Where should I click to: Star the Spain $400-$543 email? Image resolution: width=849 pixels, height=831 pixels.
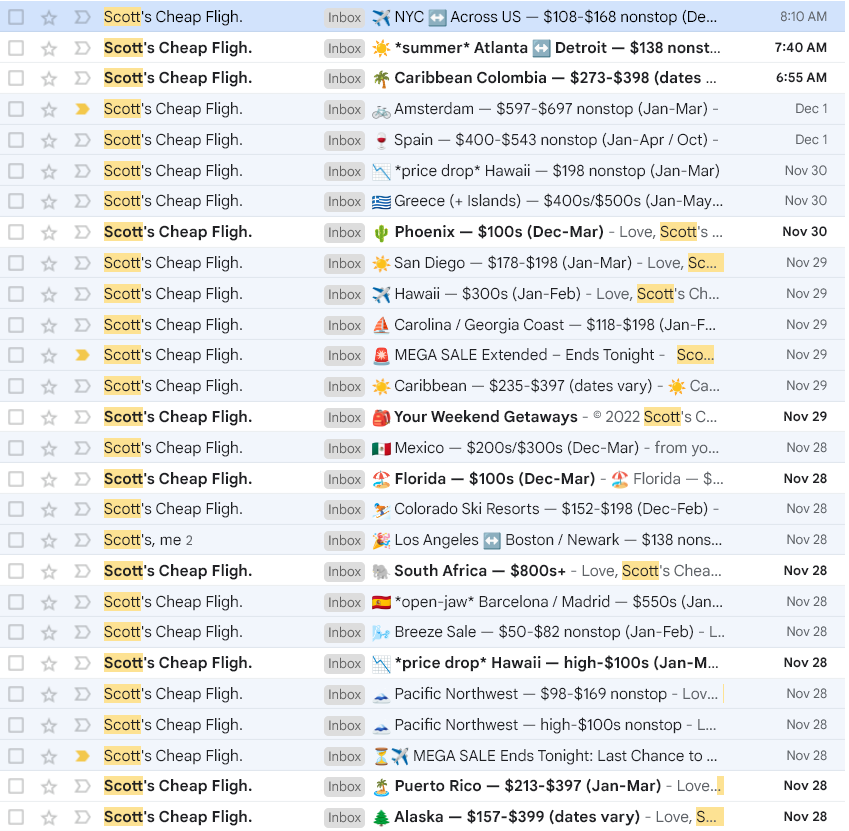[49, 140]
